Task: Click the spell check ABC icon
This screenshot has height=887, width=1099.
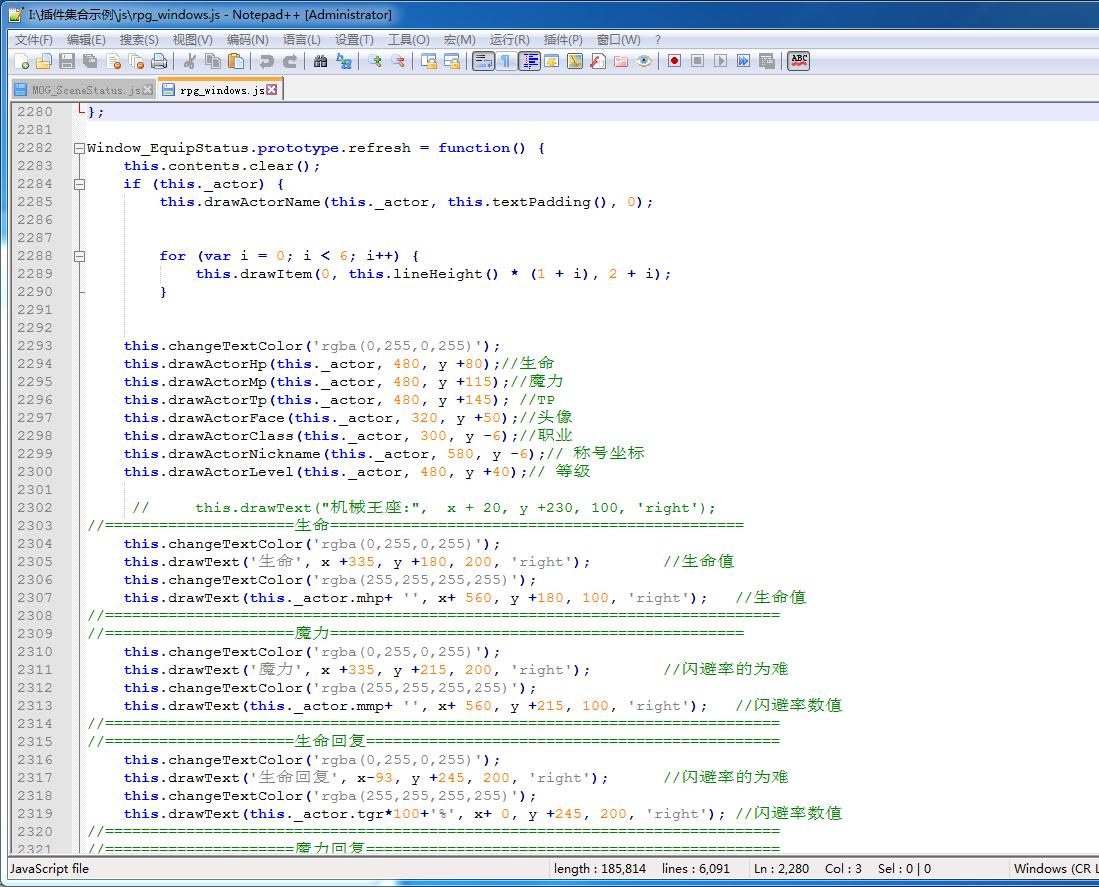Action: click(x=798, y=61)
